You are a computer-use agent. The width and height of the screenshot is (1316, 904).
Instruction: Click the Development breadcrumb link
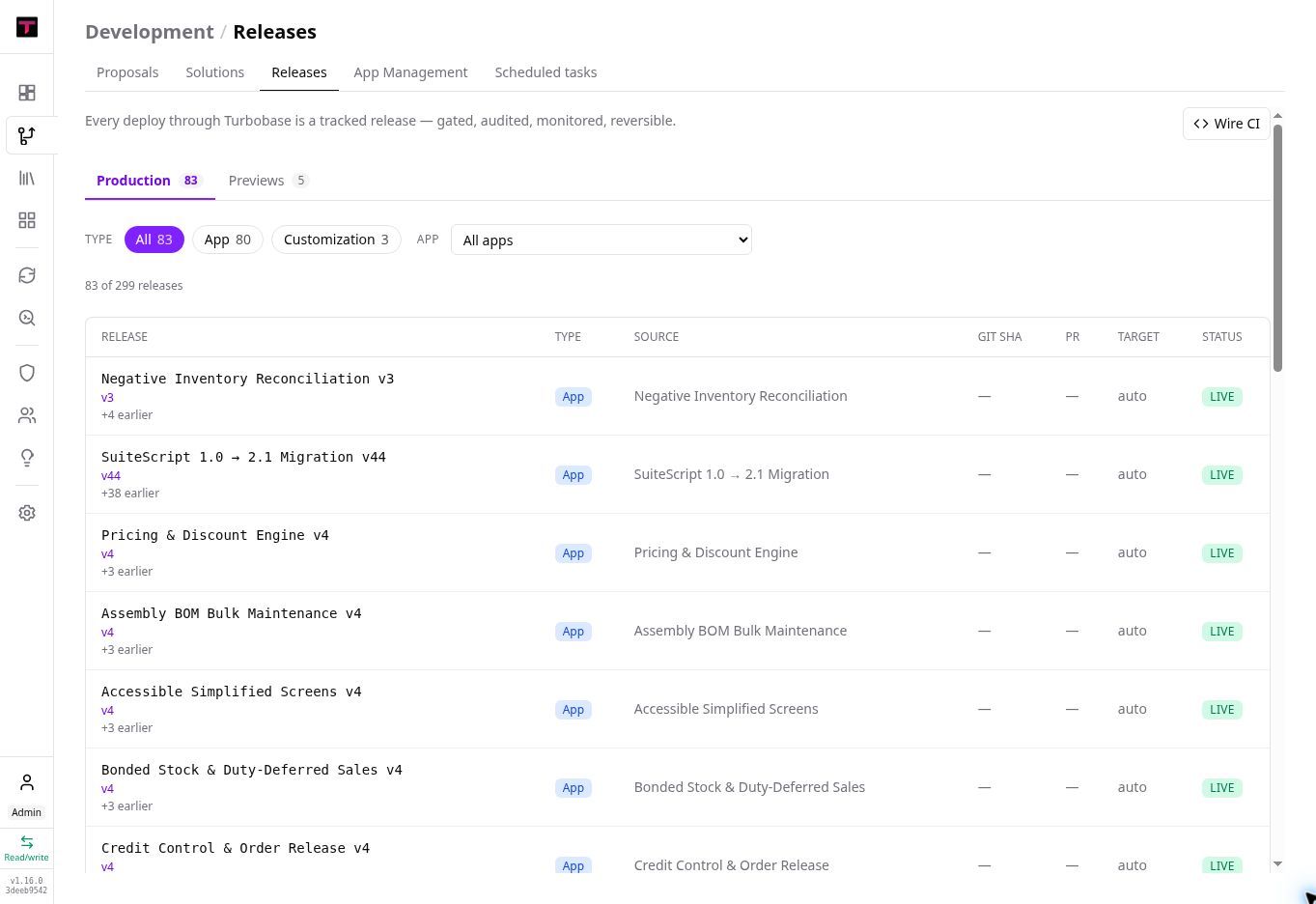150,32
